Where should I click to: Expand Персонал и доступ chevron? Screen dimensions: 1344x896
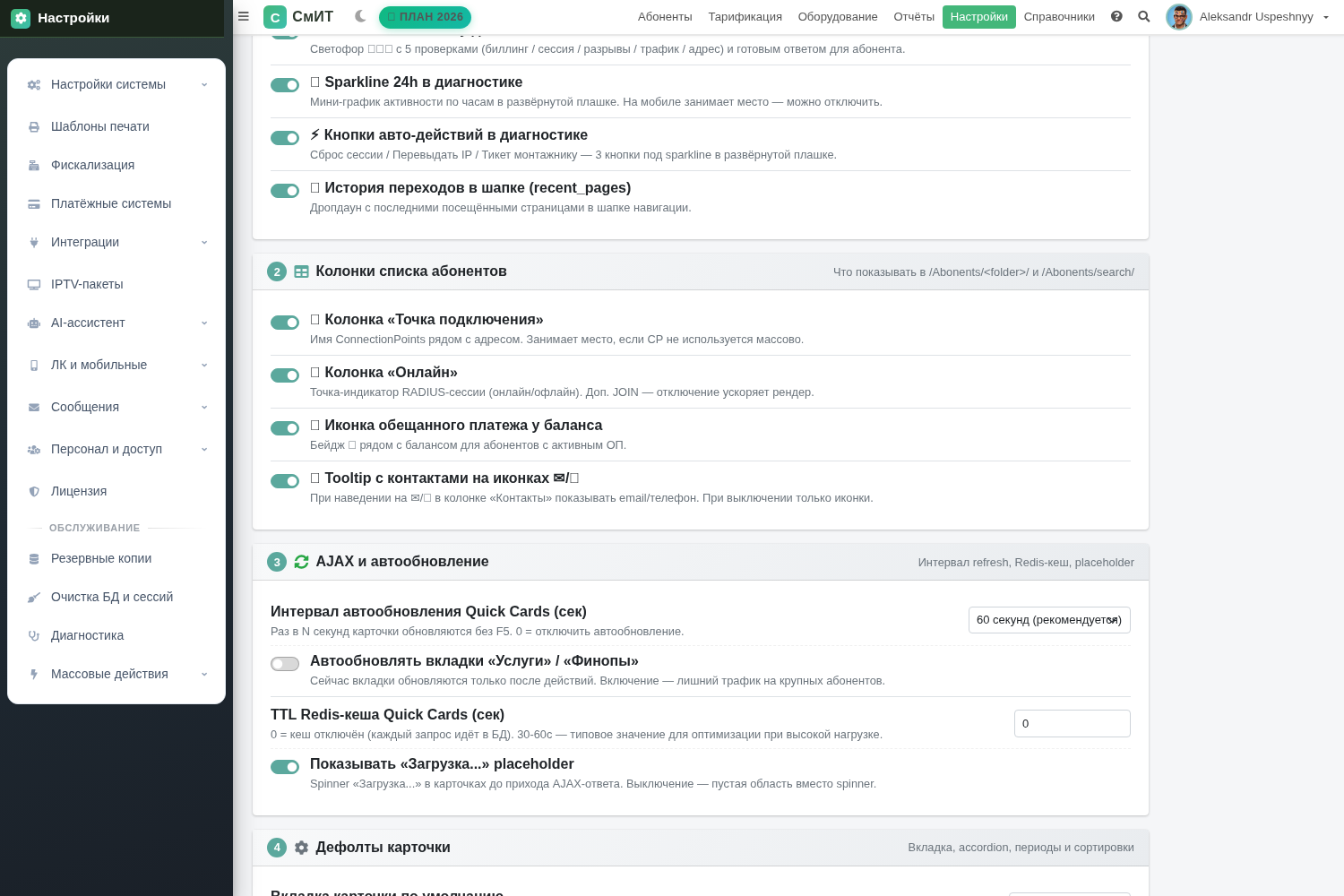pos(204,450)
